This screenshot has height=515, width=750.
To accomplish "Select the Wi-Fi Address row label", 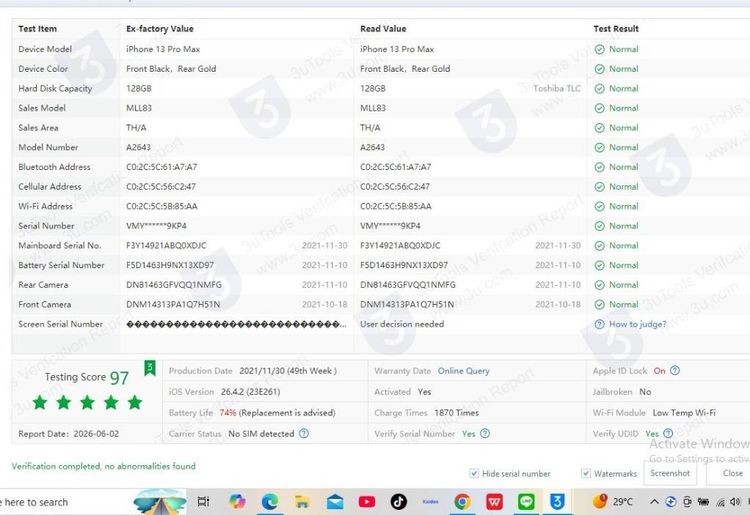I will [45, 206].
